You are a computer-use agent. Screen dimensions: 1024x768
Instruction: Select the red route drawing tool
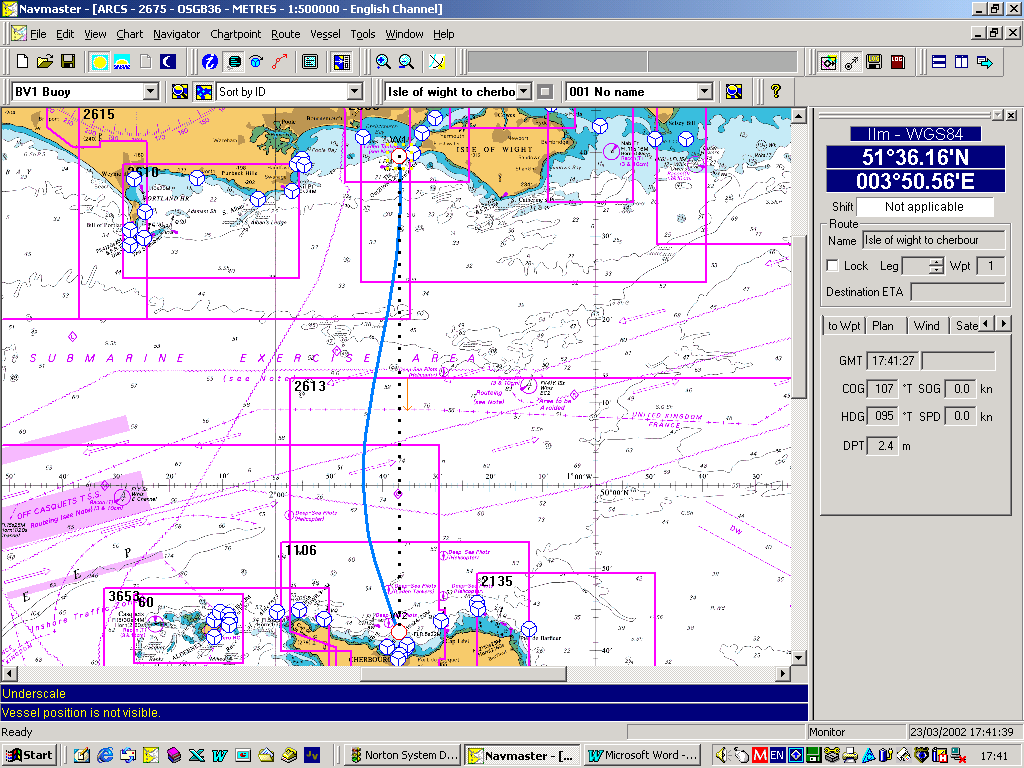point(279,62)
